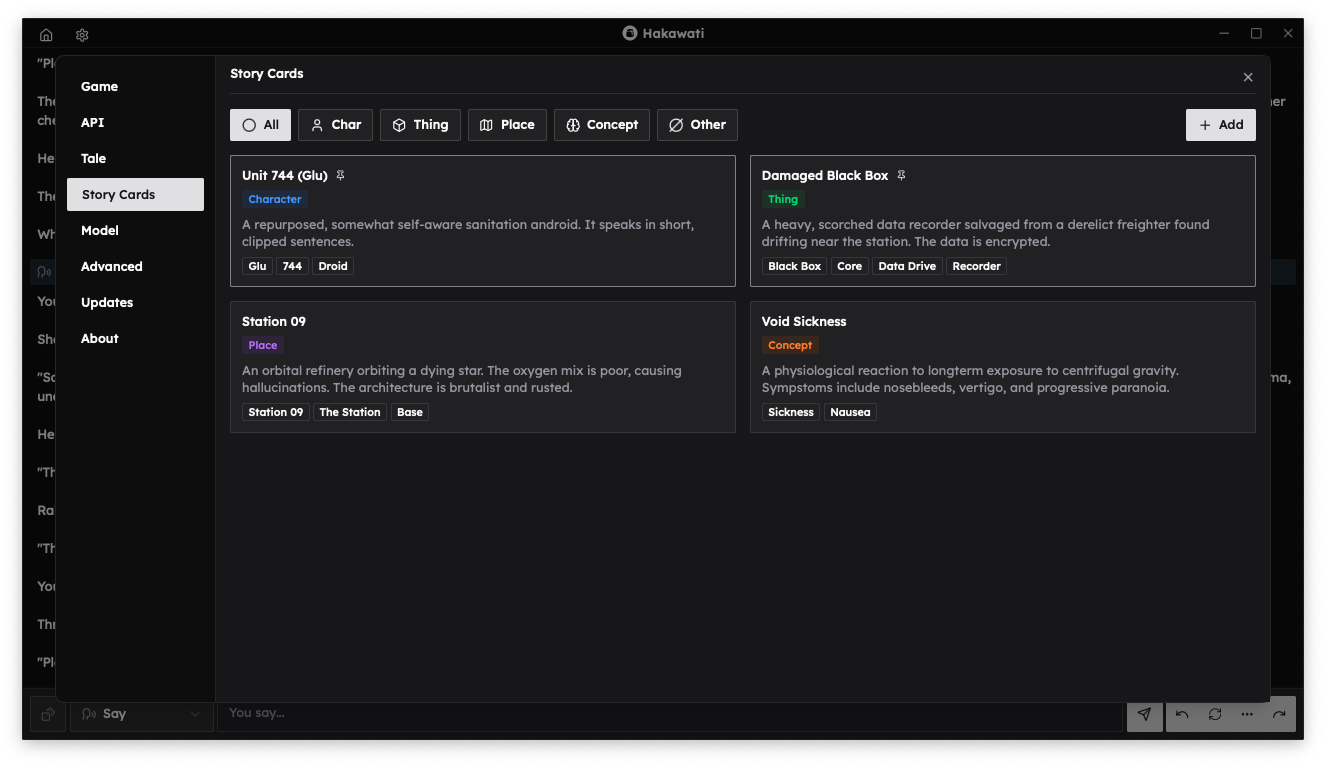
Task: Filter story cards by Char
Action: tap(335, 125)
